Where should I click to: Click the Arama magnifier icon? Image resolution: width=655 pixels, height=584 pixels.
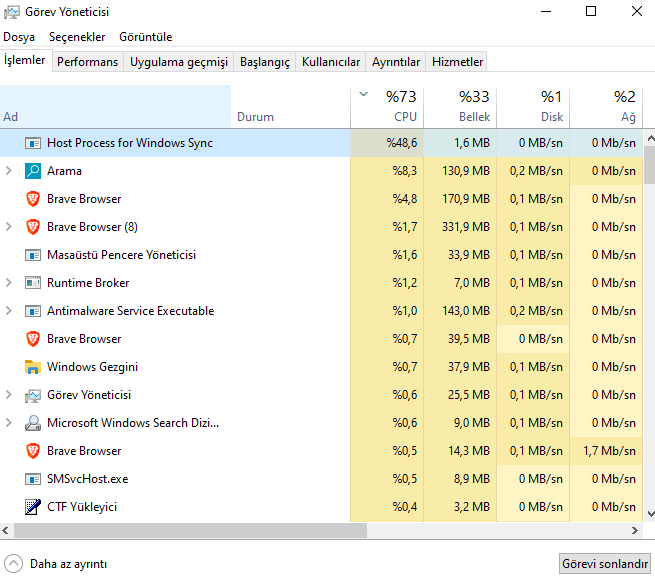pos(33,171)
